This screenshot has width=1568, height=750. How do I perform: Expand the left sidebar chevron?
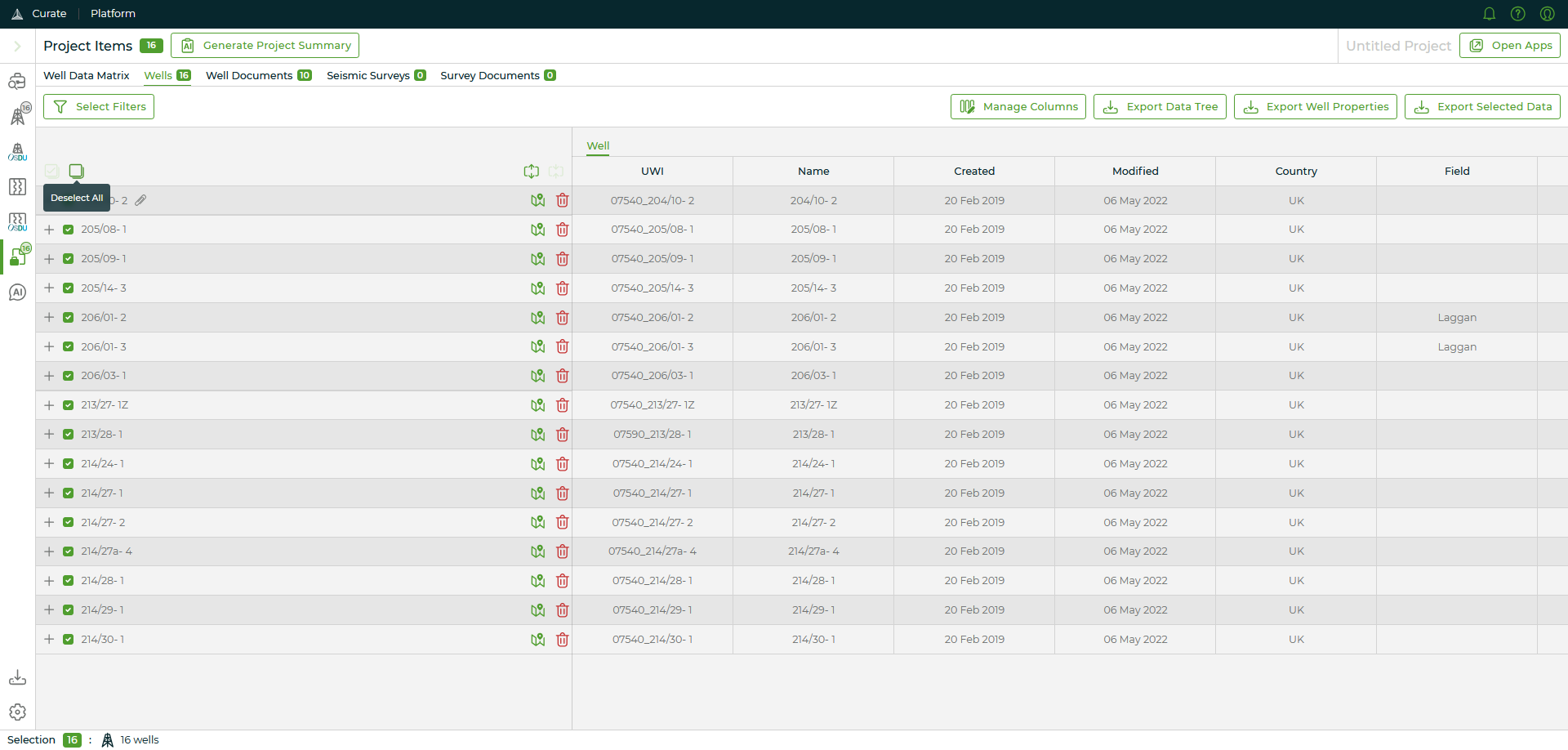[17, 46]
